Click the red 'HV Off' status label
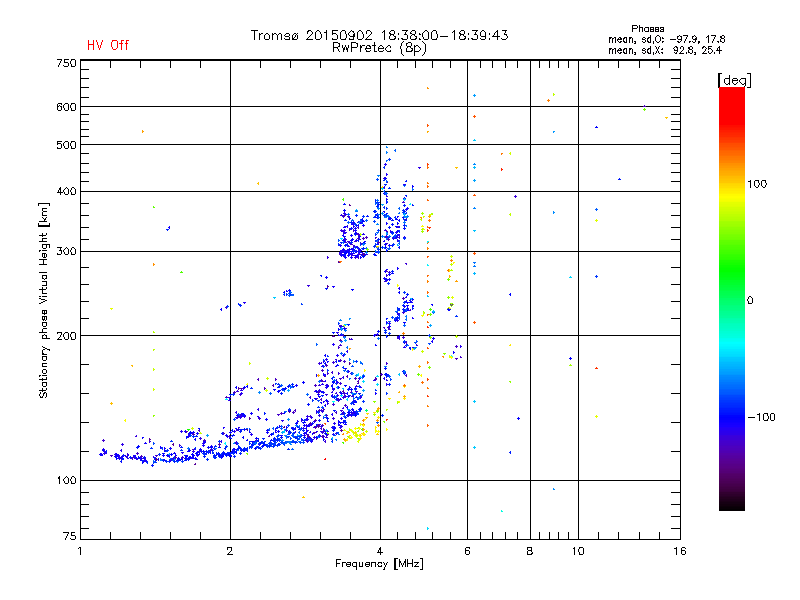This screenshot has width=800, height=600. [x=108, y=45]
